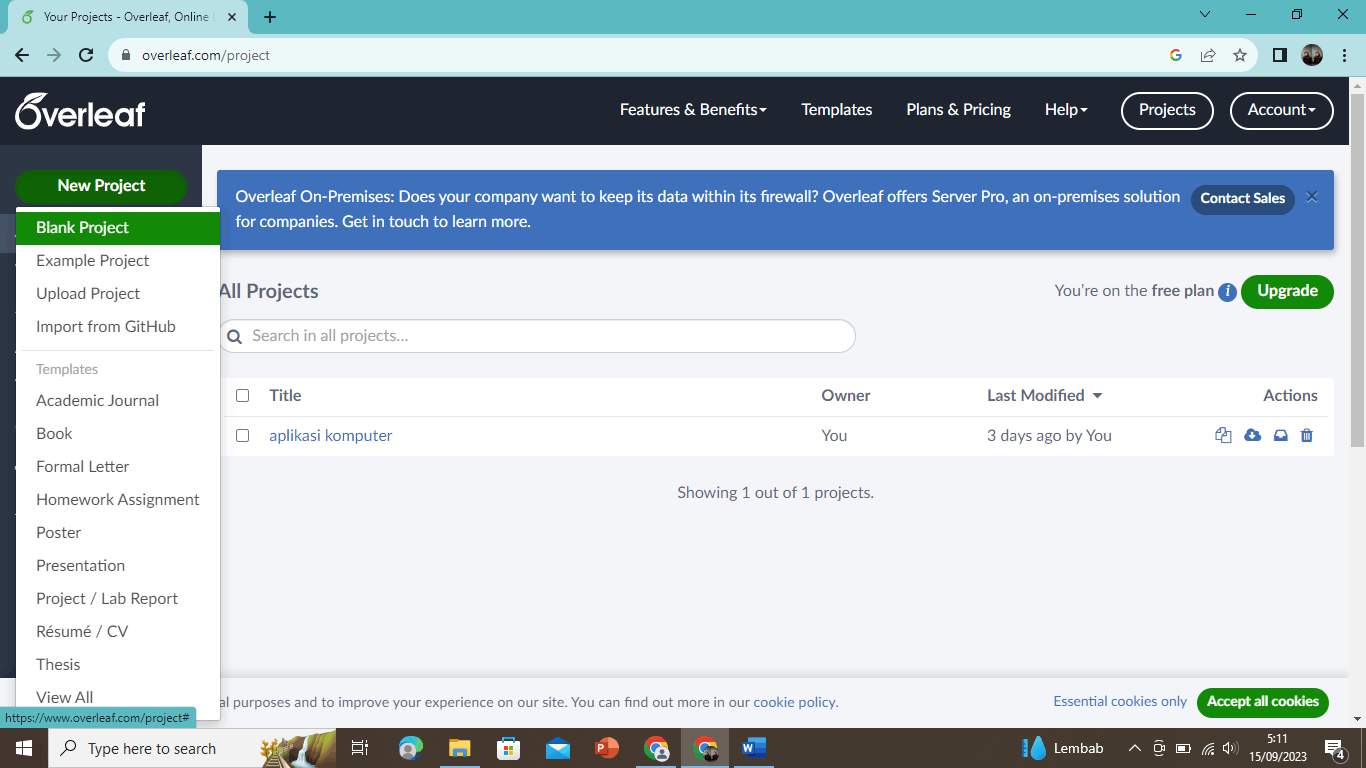Viewport: 1366px width, 768px height.
Task: Accept all cookies
Action: [x=1262, y=702]
